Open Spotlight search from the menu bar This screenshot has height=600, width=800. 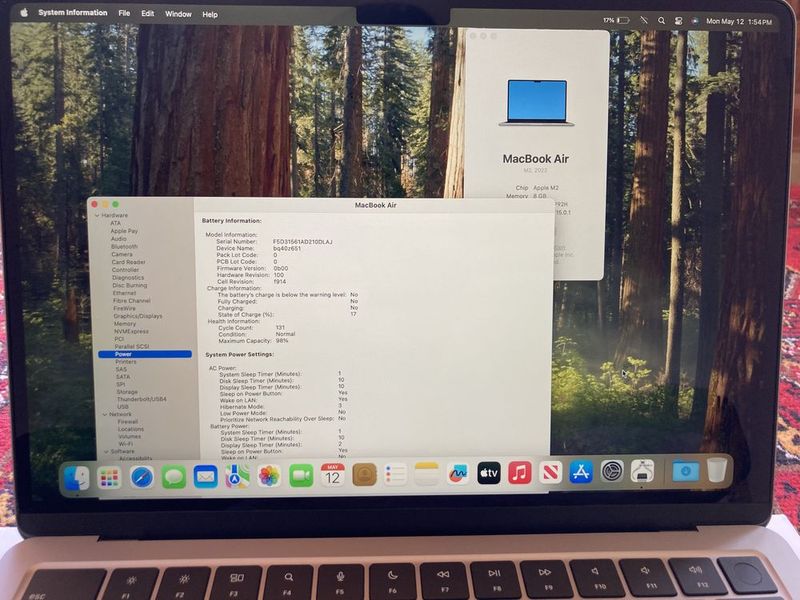click(661, 21)
